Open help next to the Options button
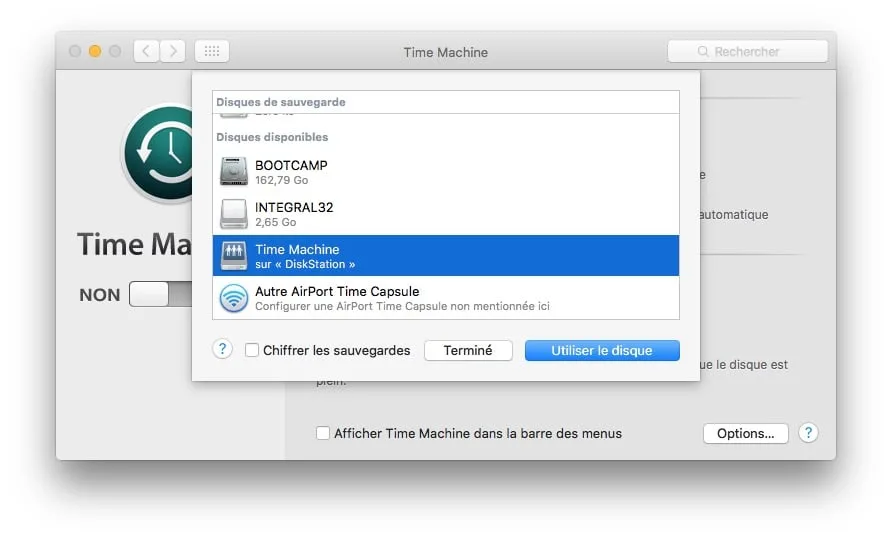The height and width of the screenshot is (540, 892). pos(808,433)
